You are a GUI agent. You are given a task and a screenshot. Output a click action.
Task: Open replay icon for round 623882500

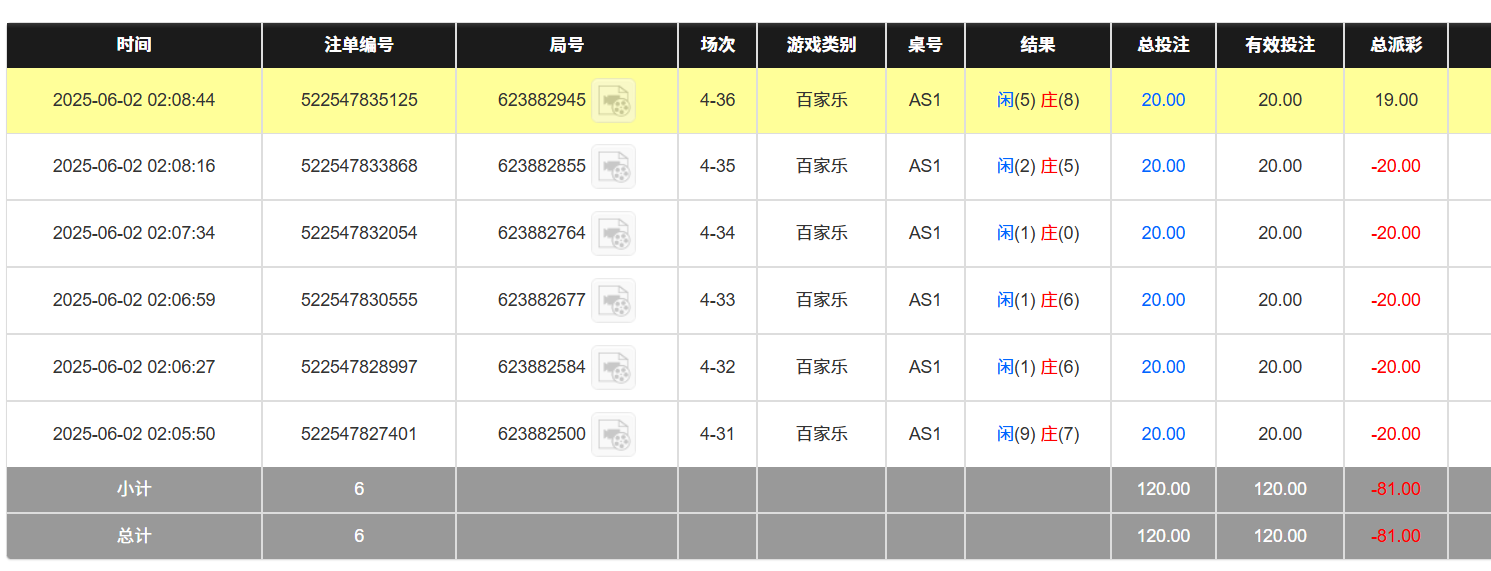point(613,435)
